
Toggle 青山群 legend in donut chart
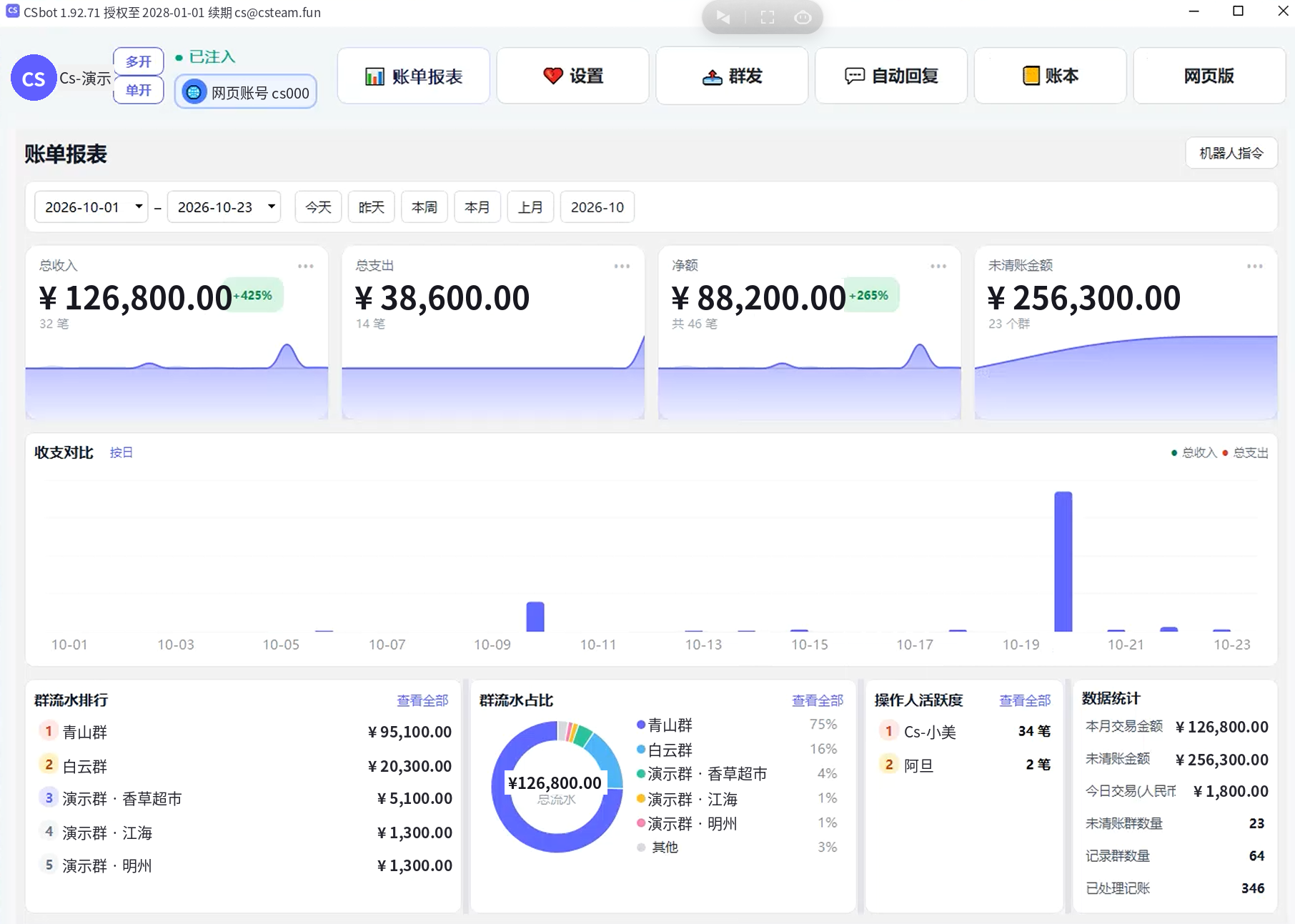tap(664, 725)
